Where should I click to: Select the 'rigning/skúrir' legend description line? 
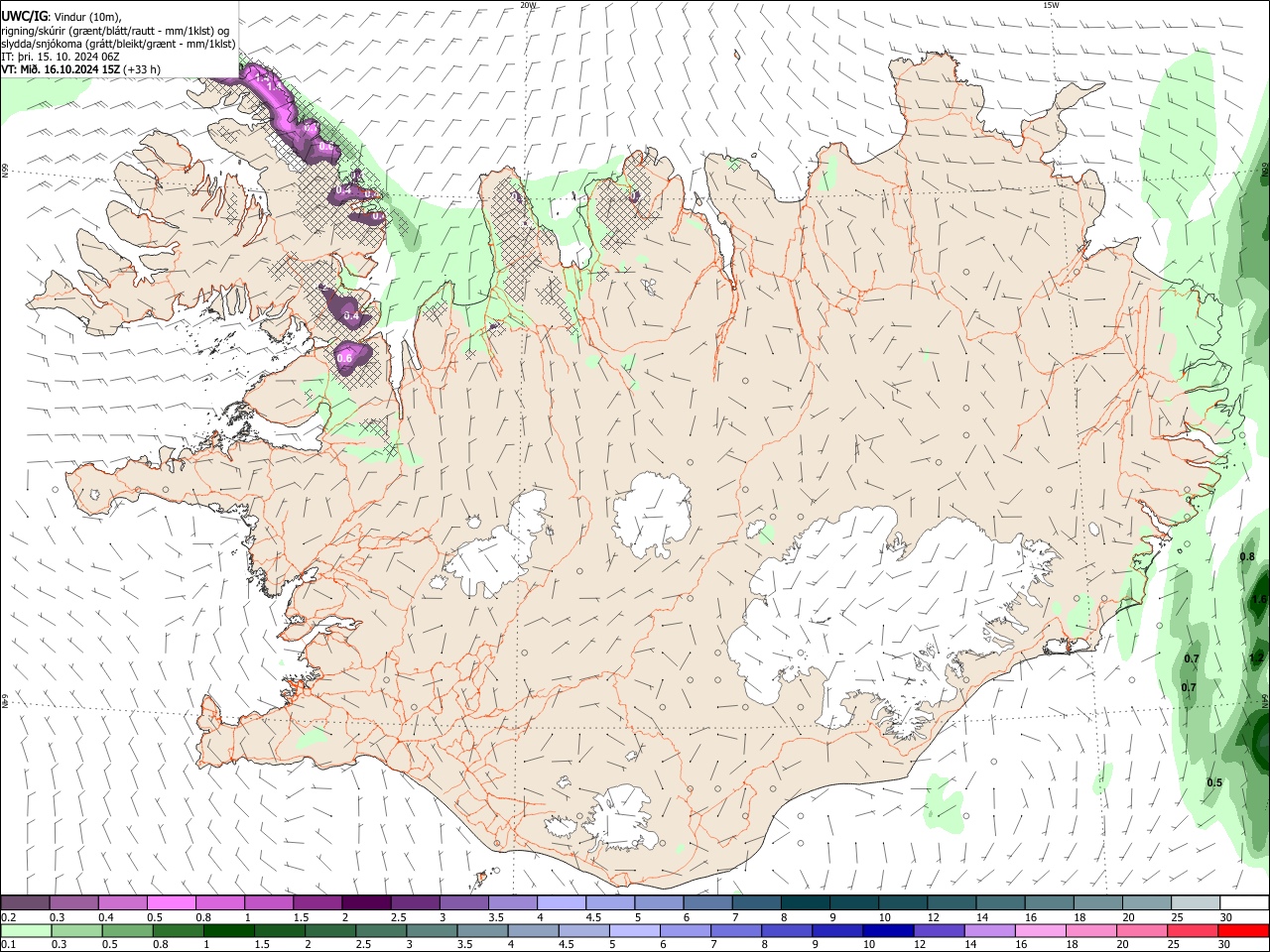[114, 31]
